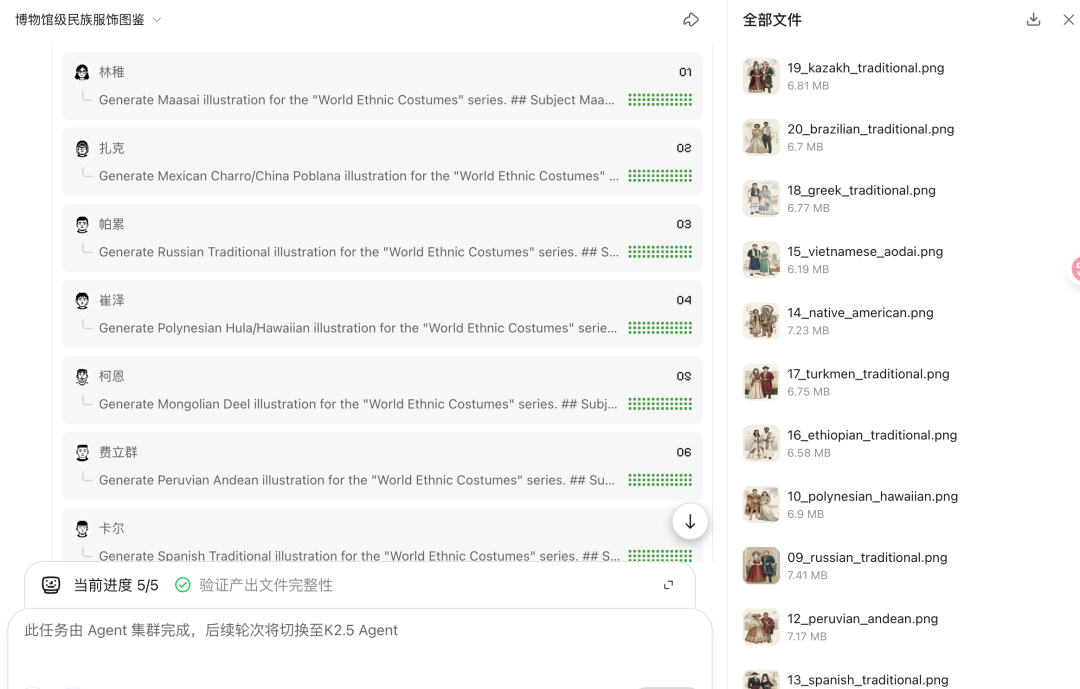
Task: Select file name 17_turkmen_traditional.png
Action: (869, 374)
